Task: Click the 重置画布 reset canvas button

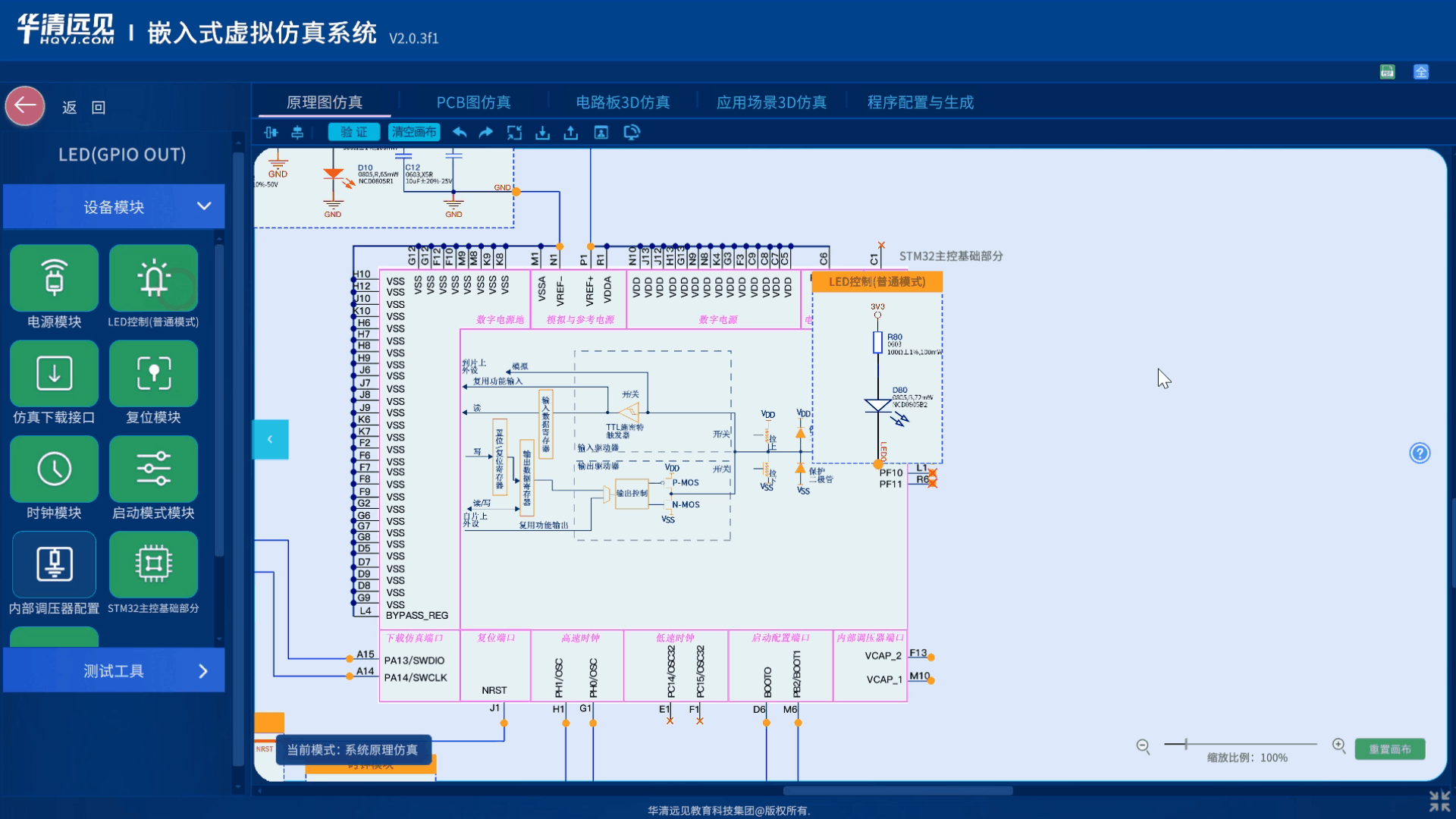Action: point(1389,749)
